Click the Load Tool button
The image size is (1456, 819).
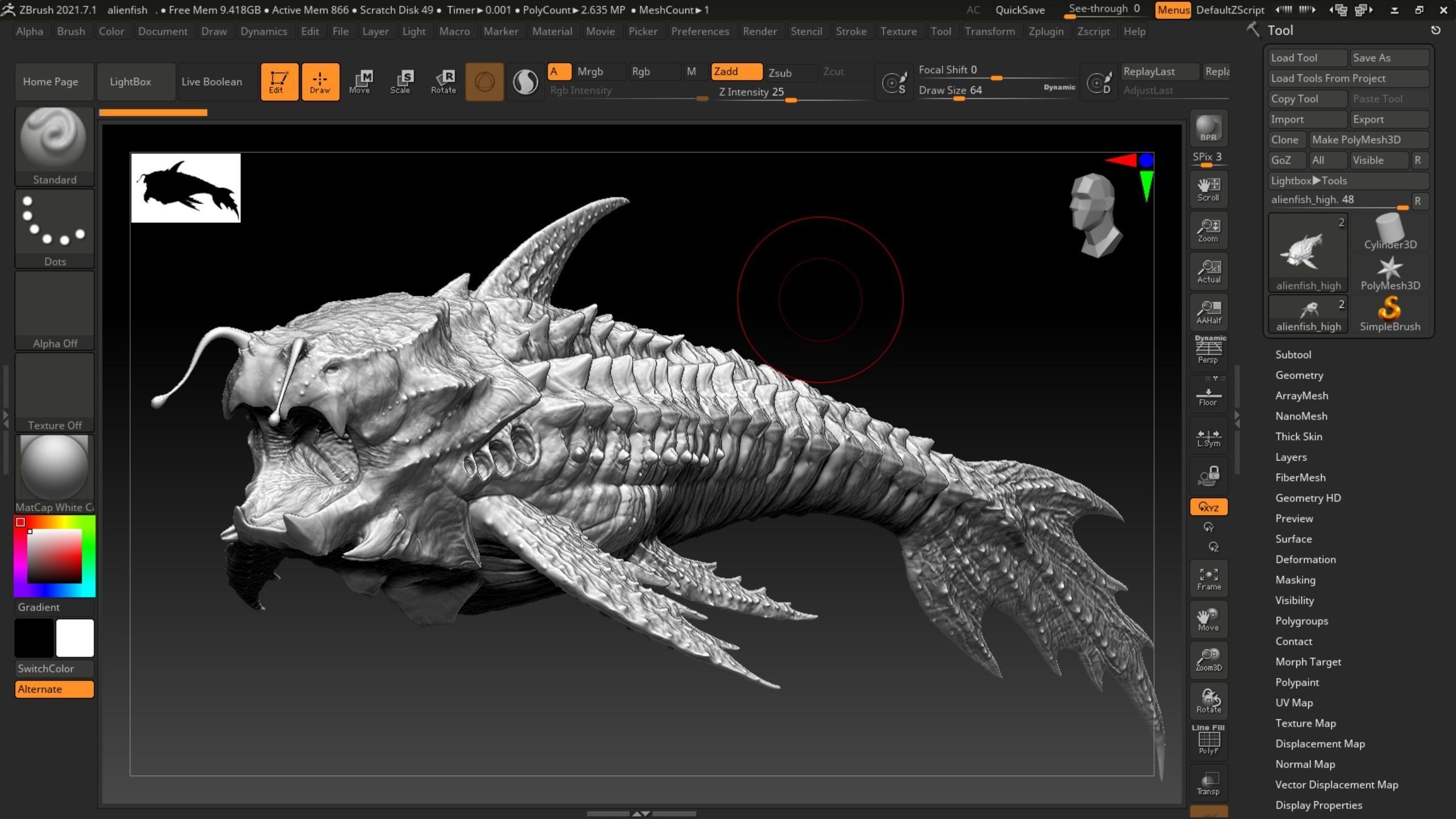(x=1308, y=57)
